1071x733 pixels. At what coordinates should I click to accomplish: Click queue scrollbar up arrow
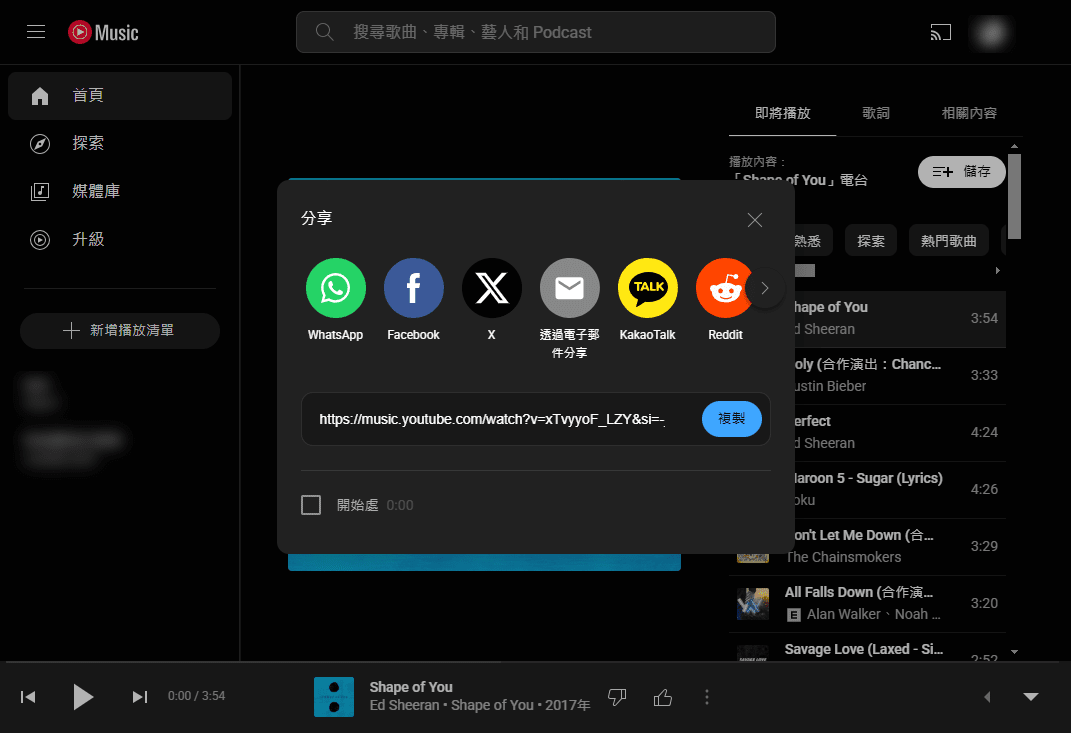1014,146
